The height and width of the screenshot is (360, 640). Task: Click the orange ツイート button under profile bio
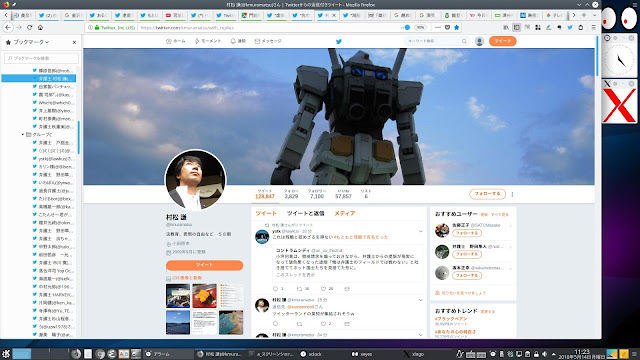204,265
